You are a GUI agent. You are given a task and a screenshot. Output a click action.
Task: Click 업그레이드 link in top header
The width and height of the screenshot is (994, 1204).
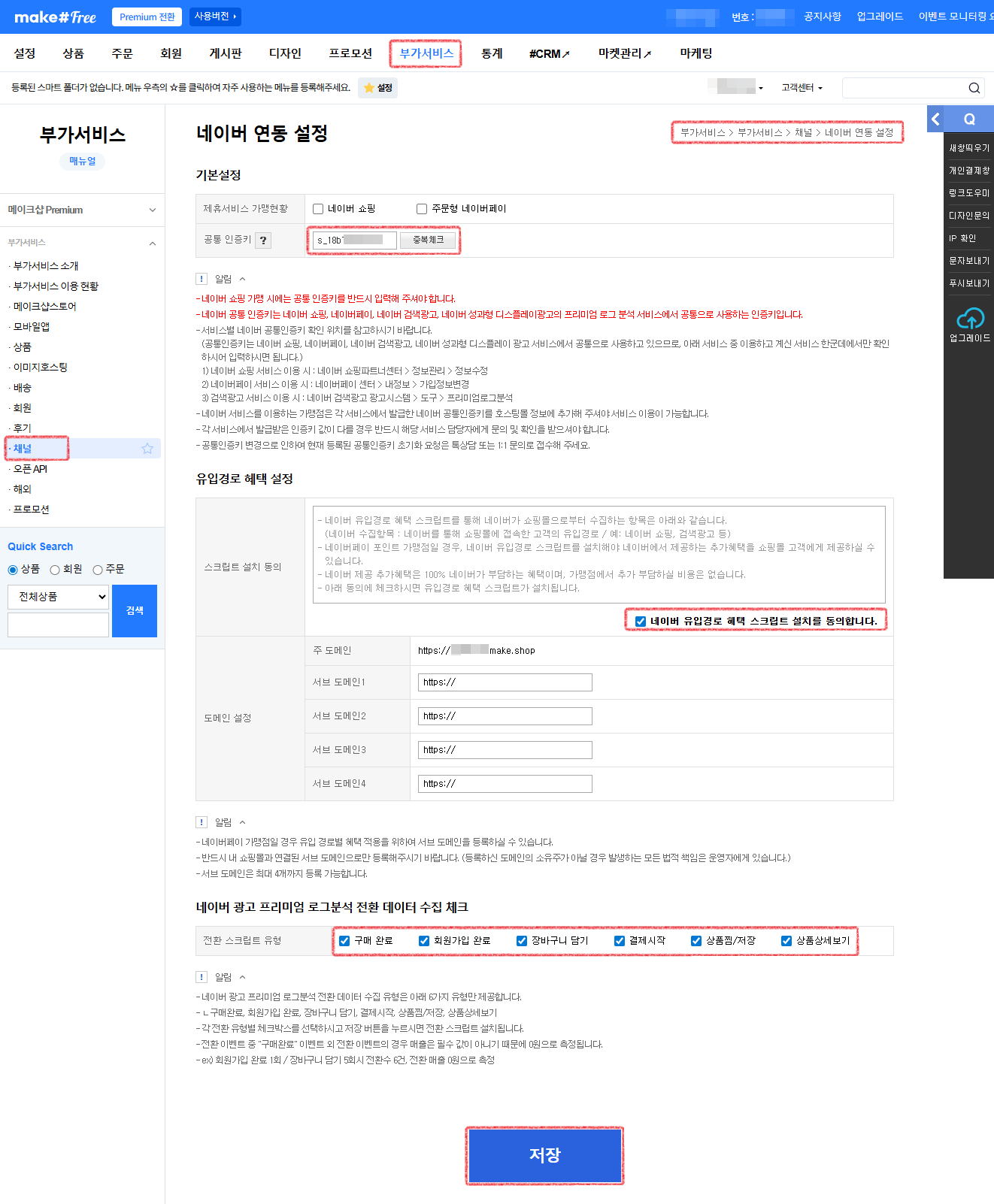(x=880, y=17)
